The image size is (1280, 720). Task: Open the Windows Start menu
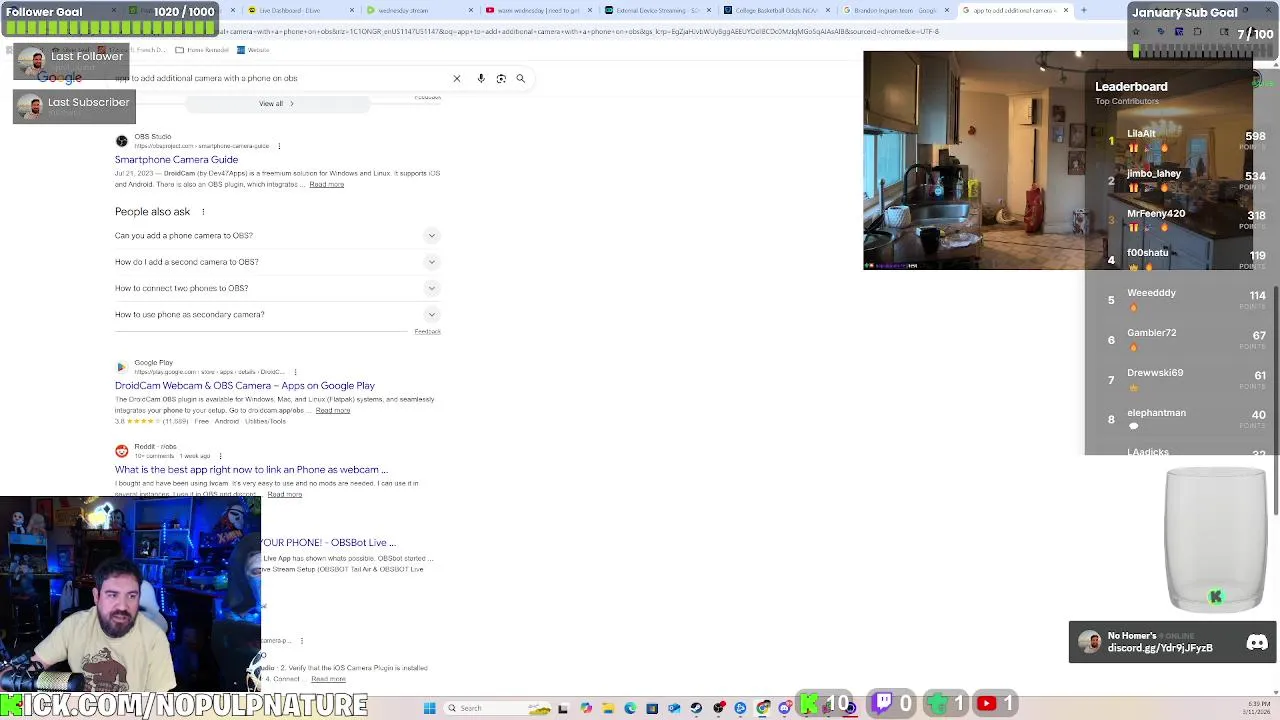click(430, 708)
